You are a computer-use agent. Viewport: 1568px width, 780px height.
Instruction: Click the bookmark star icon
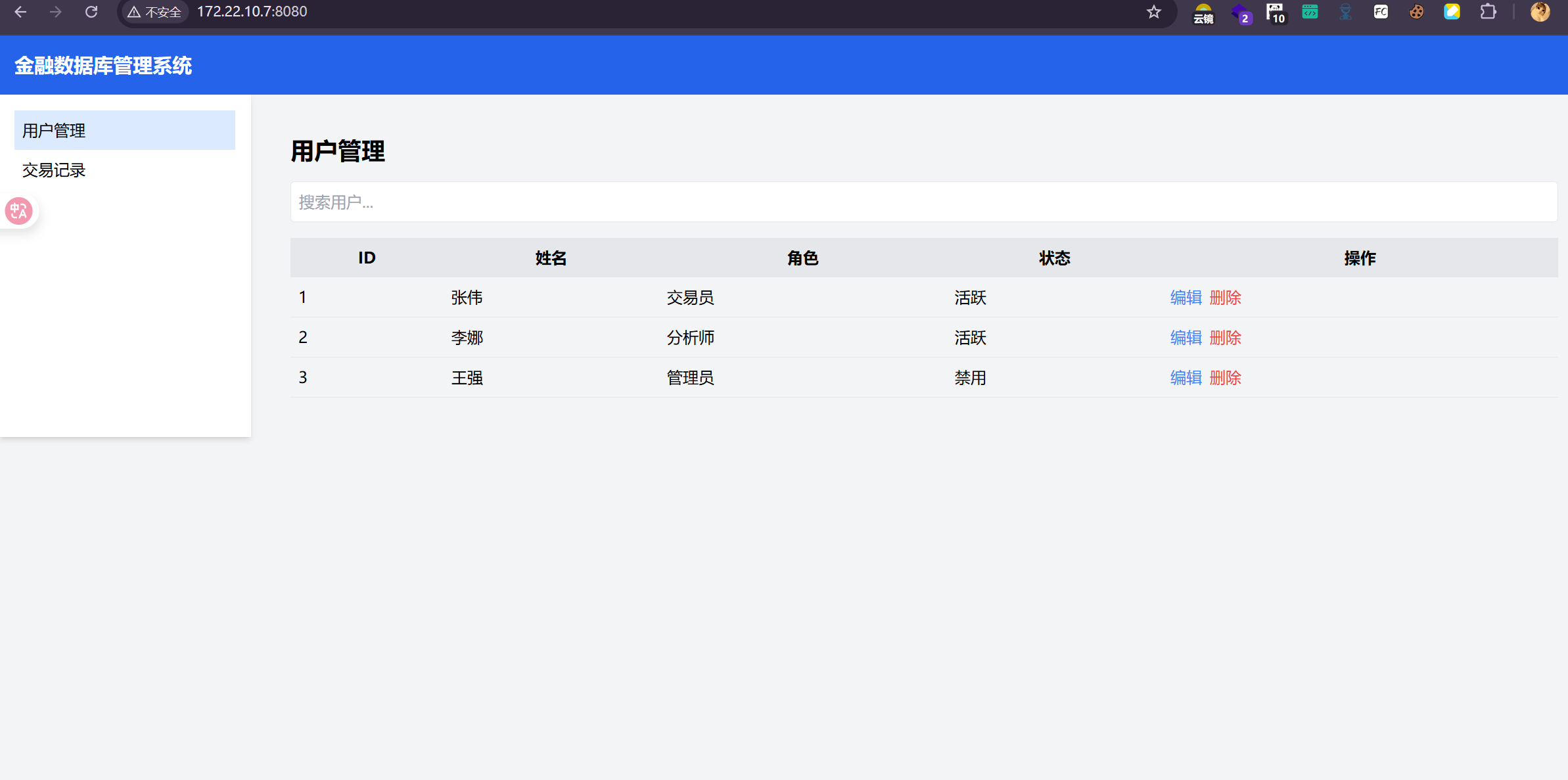[1154, 12]
